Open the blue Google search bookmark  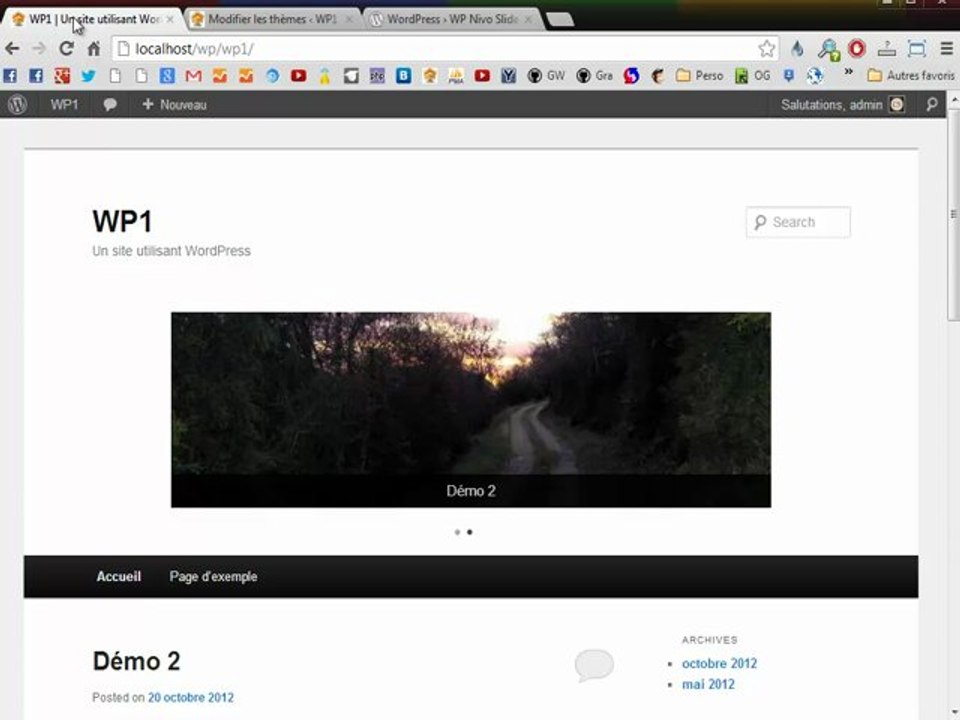click(x=167, y=76)
